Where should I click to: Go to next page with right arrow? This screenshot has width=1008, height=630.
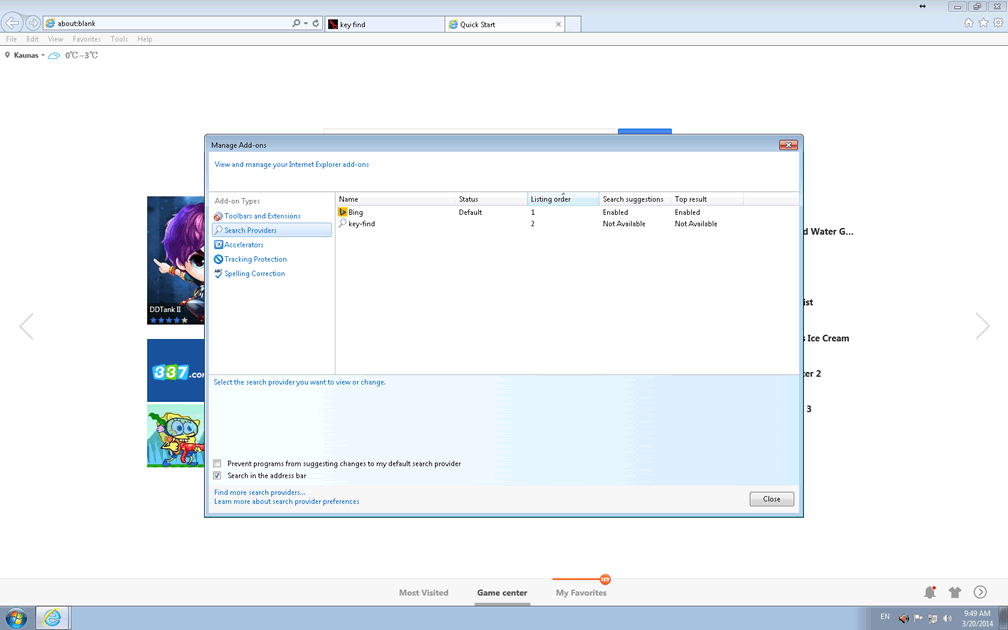982,326
